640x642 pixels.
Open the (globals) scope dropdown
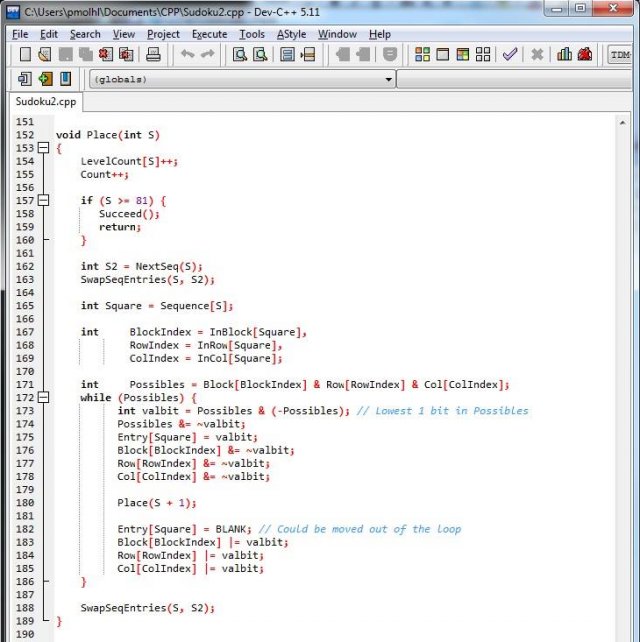click(390, 79)
